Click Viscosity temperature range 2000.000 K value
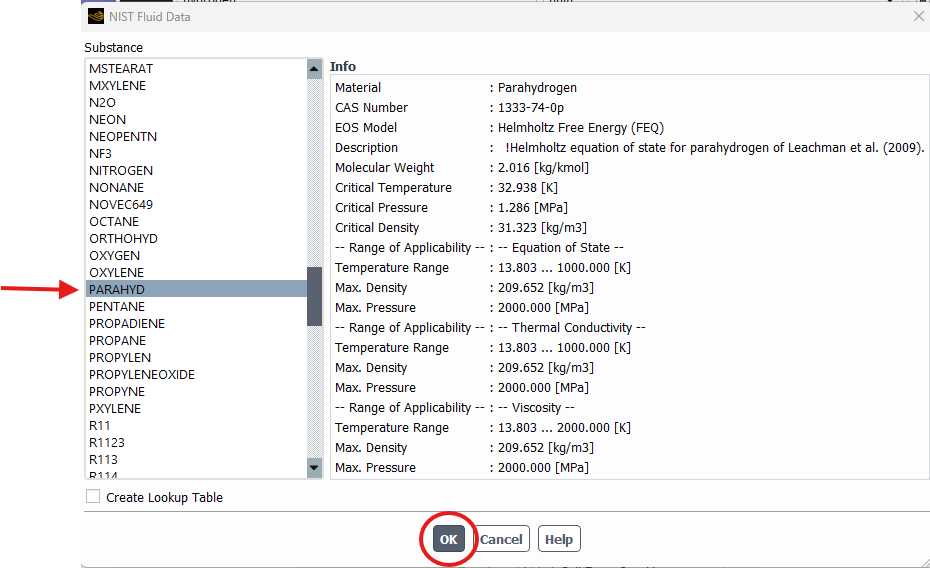 [564, 428]
